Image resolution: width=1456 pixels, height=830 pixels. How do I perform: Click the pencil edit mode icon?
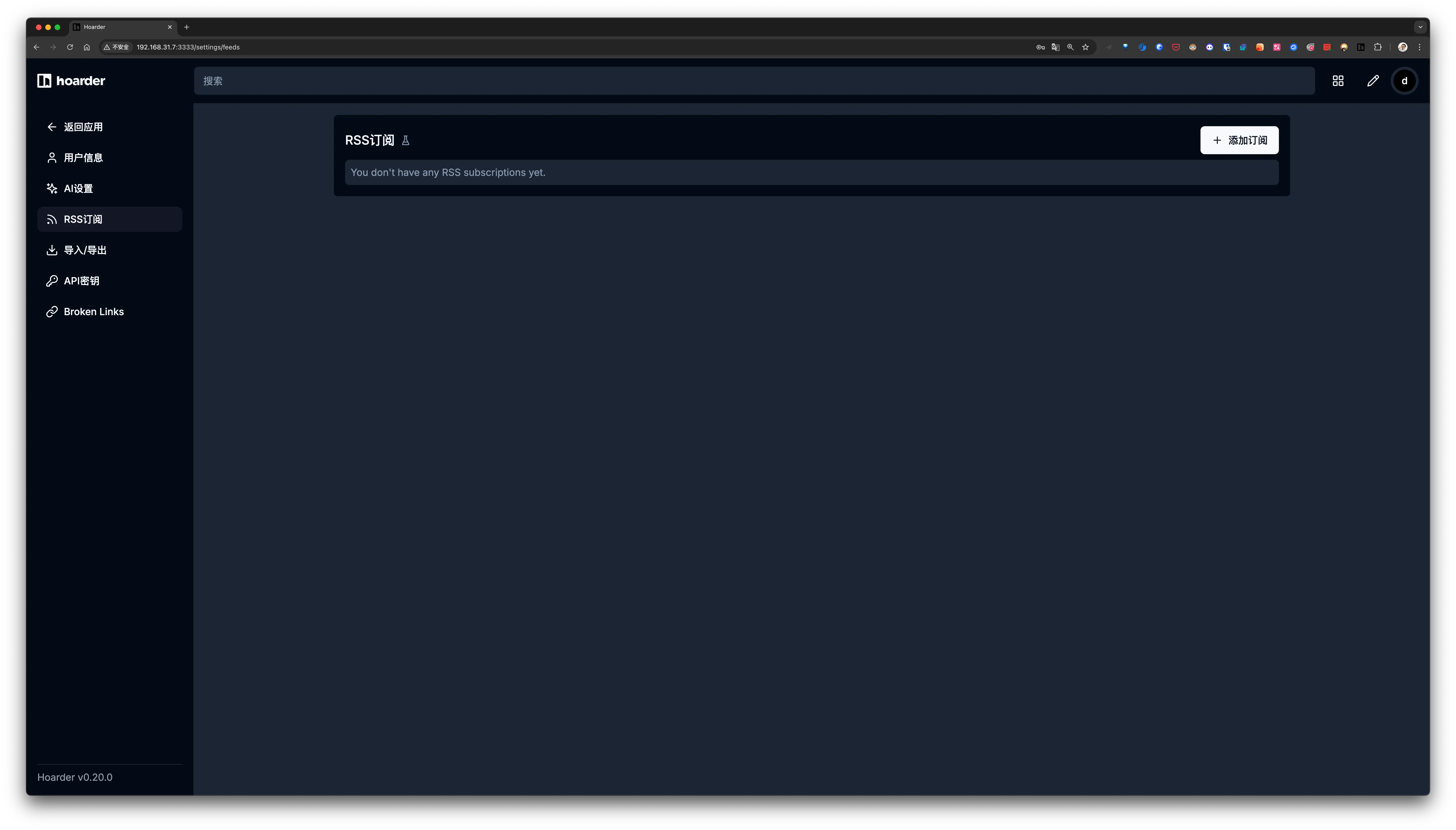point(1373,81)
